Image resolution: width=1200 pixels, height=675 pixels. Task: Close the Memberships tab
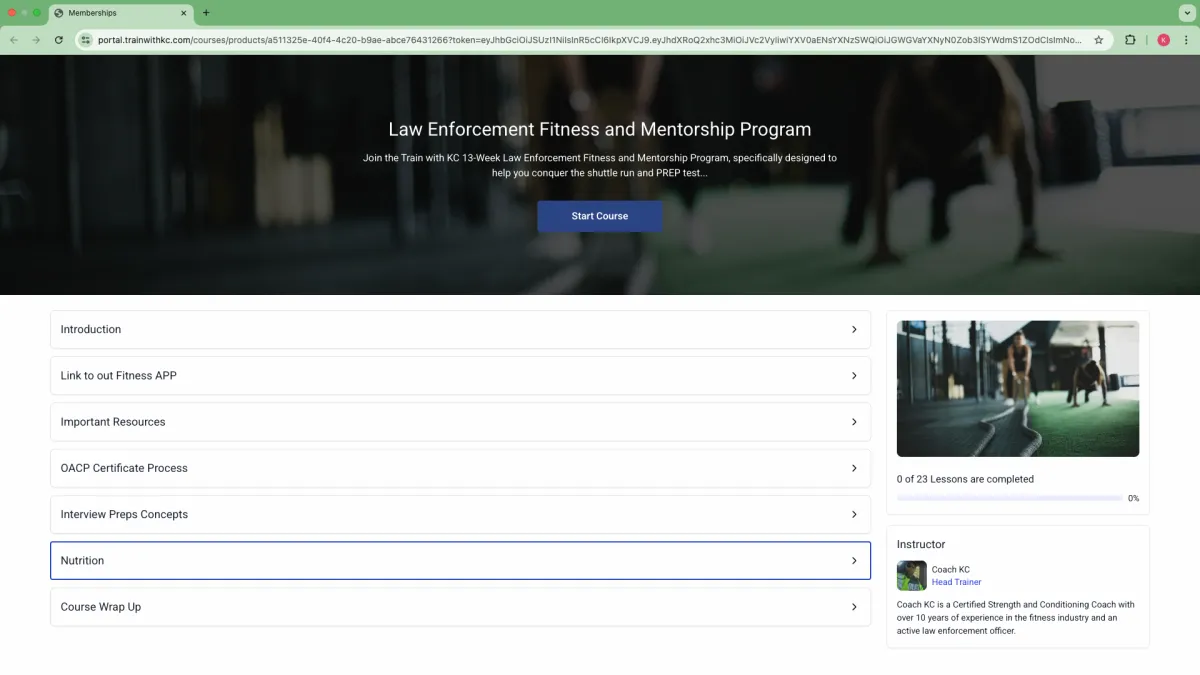[184, 13]
